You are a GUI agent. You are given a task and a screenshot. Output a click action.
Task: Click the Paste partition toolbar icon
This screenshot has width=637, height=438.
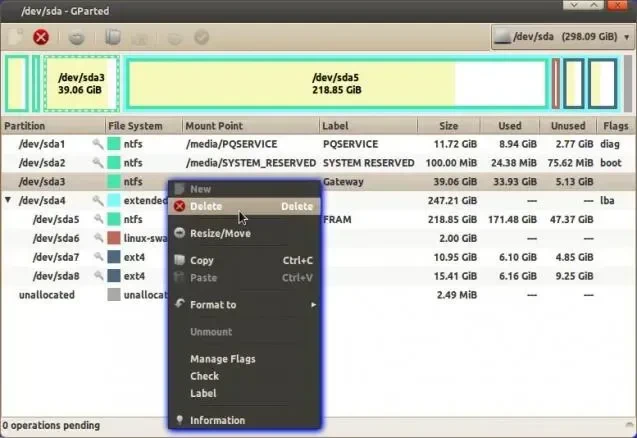(139, 38)
